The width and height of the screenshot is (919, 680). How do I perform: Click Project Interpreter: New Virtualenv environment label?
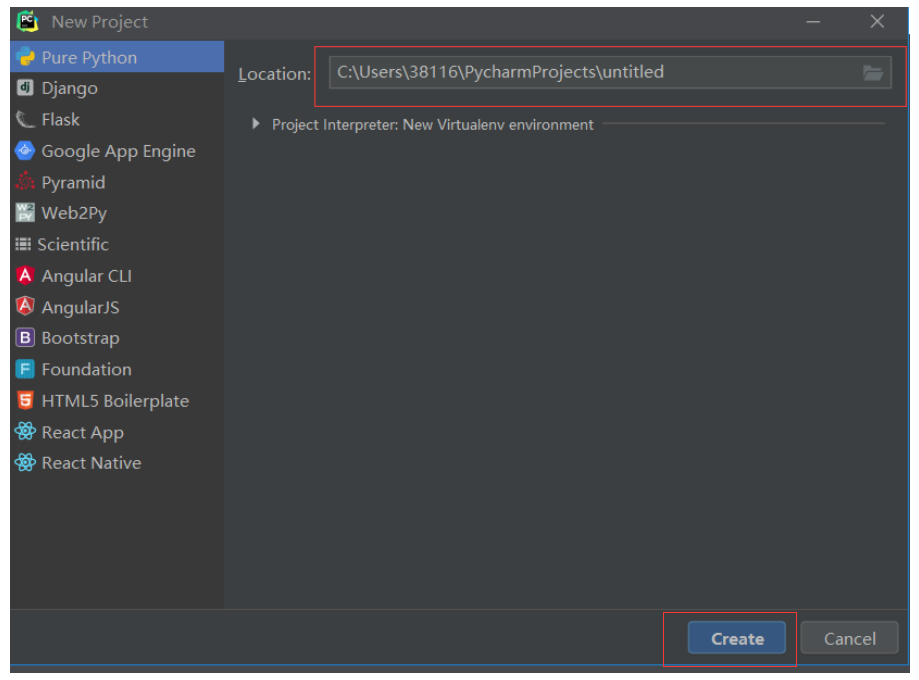[x=433, y=124]
